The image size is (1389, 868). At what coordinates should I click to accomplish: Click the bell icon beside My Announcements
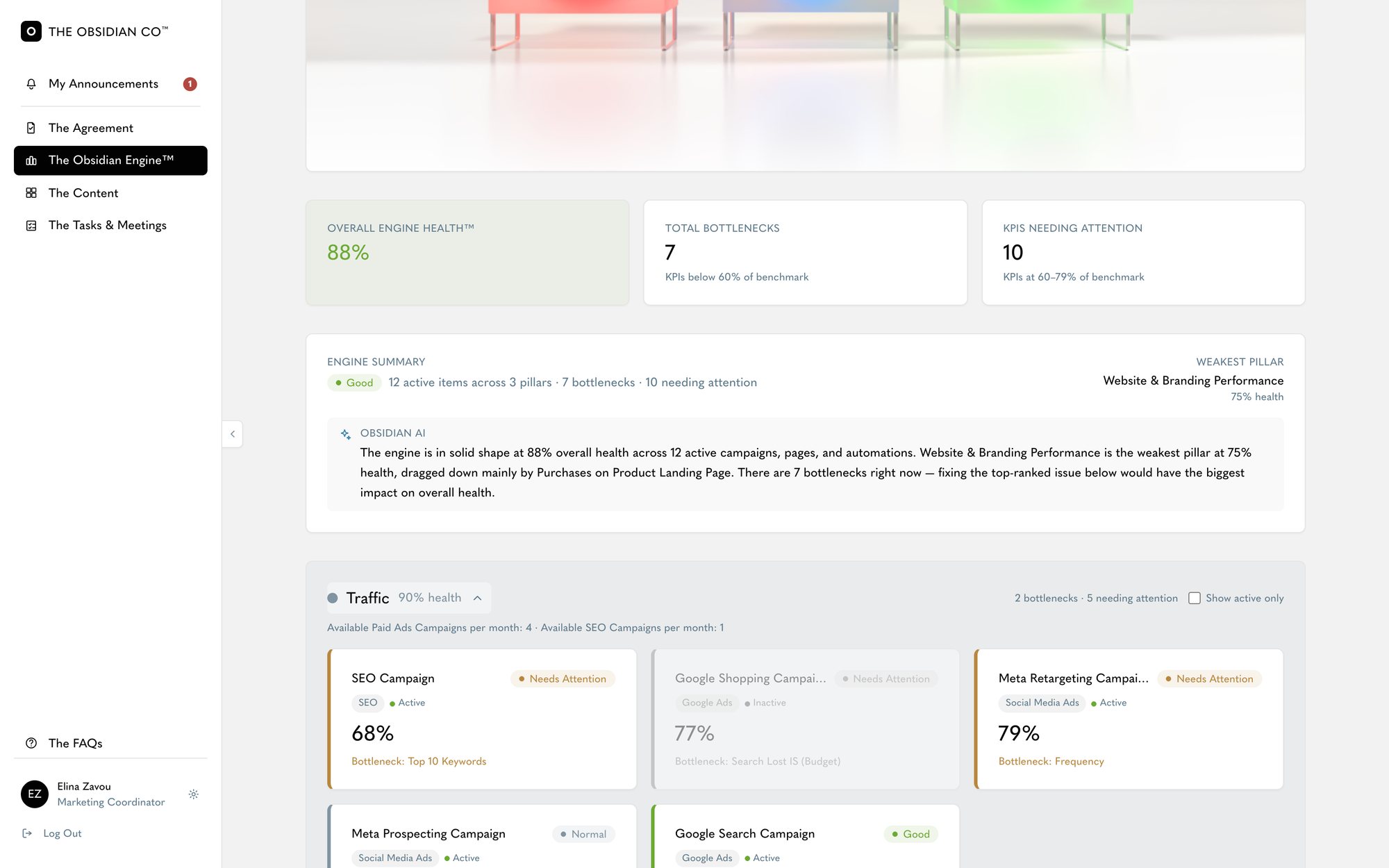pos(31,84)
